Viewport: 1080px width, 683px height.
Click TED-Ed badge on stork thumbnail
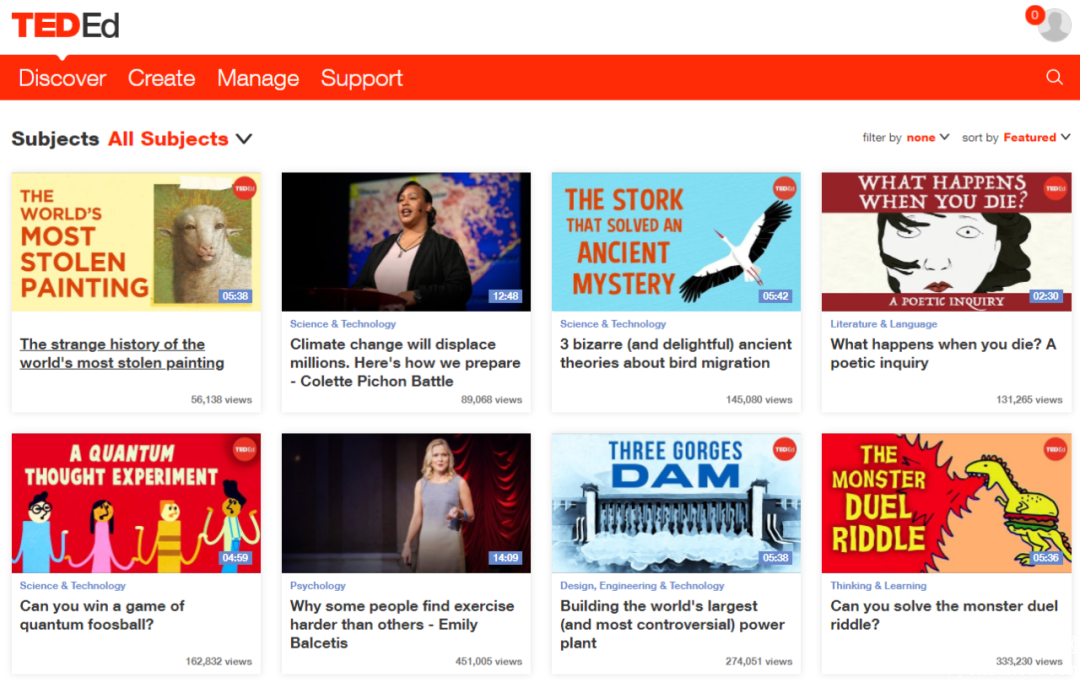coord(784,188)
